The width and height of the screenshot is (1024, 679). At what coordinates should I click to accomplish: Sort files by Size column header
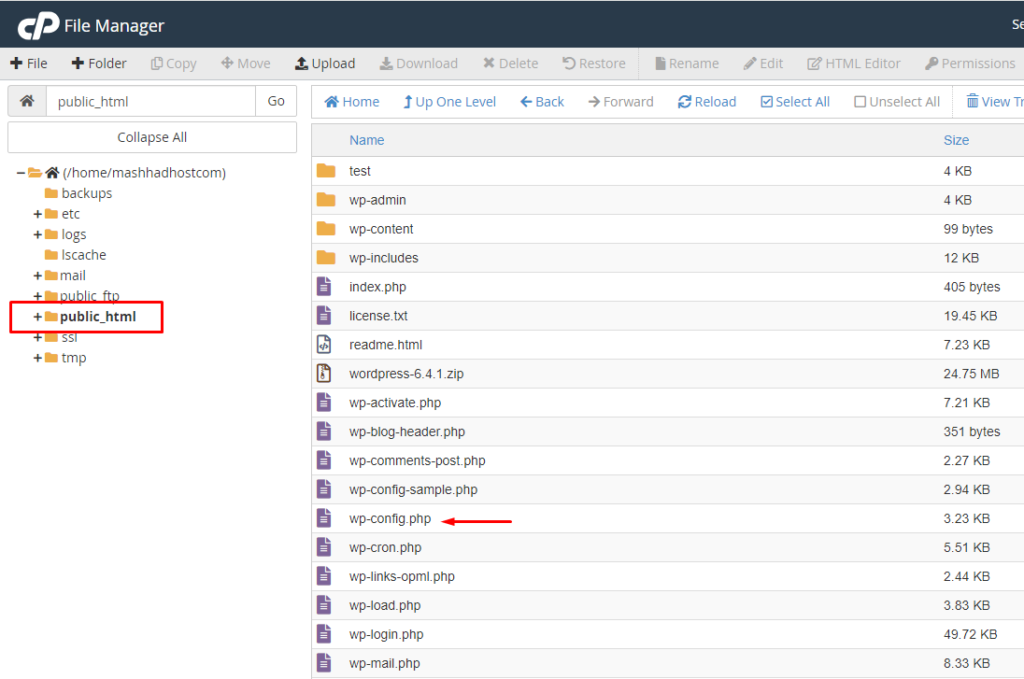click(x=955, y=141)
